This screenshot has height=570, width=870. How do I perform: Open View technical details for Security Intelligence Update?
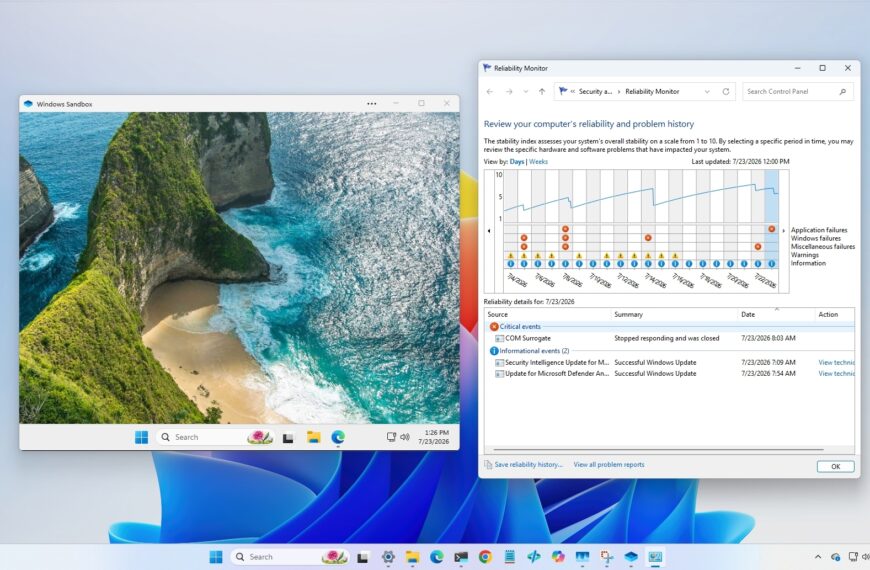click(x=836, y=362)
